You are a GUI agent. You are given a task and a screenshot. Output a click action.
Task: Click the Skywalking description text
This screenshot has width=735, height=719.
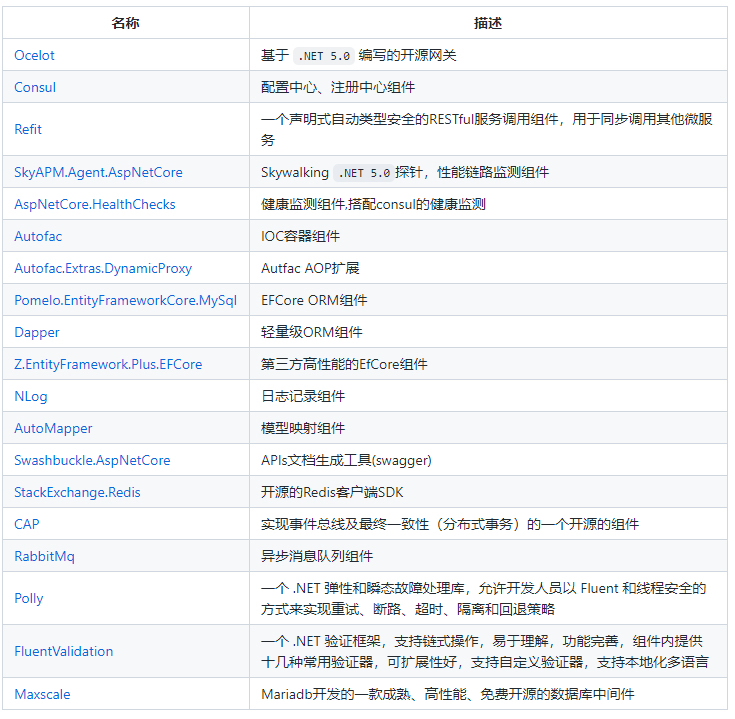[x=405, y=172]
